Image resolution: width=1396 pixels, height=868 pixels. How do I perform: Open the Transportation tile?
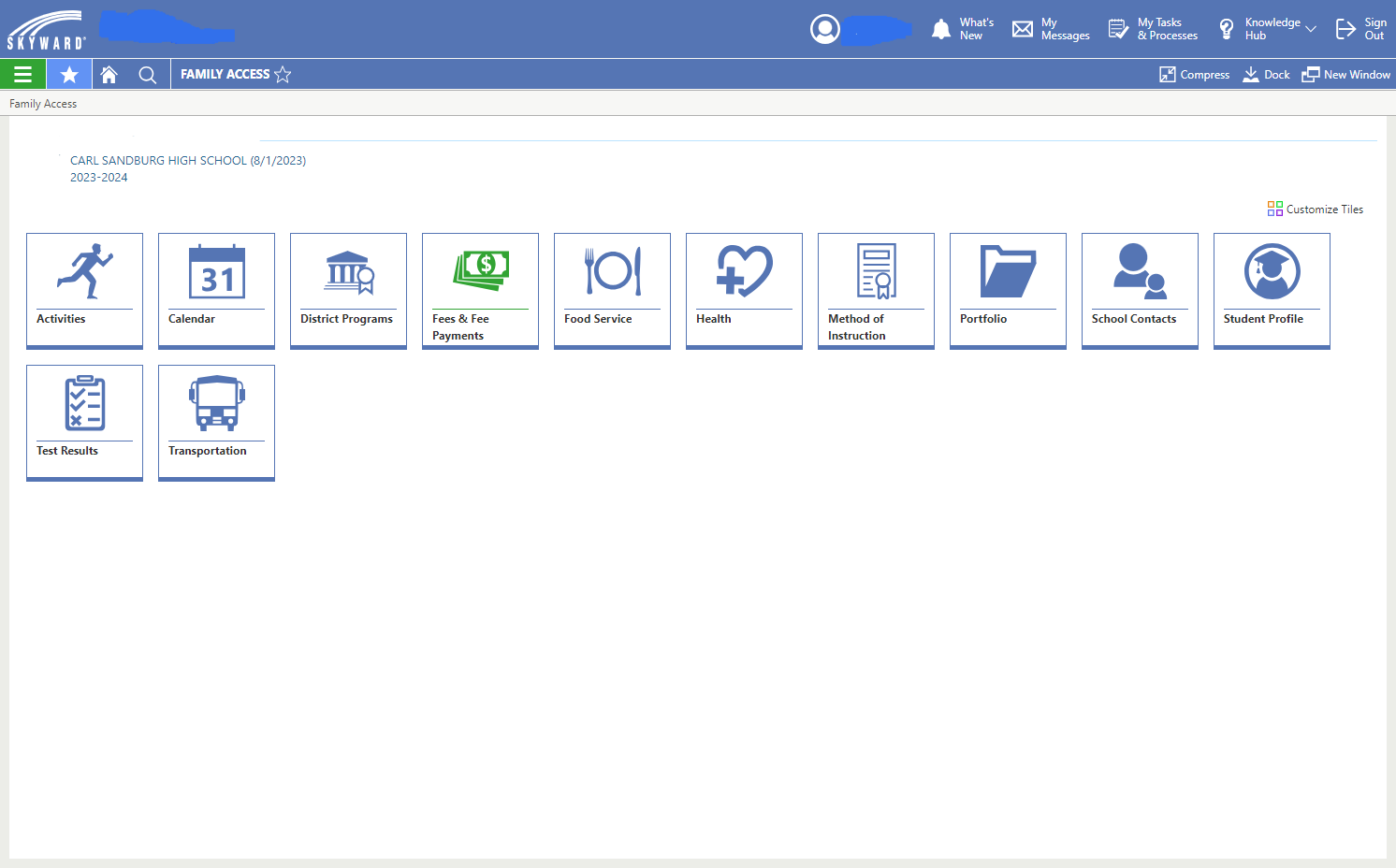pyautogui.click(x=216, y=423)
